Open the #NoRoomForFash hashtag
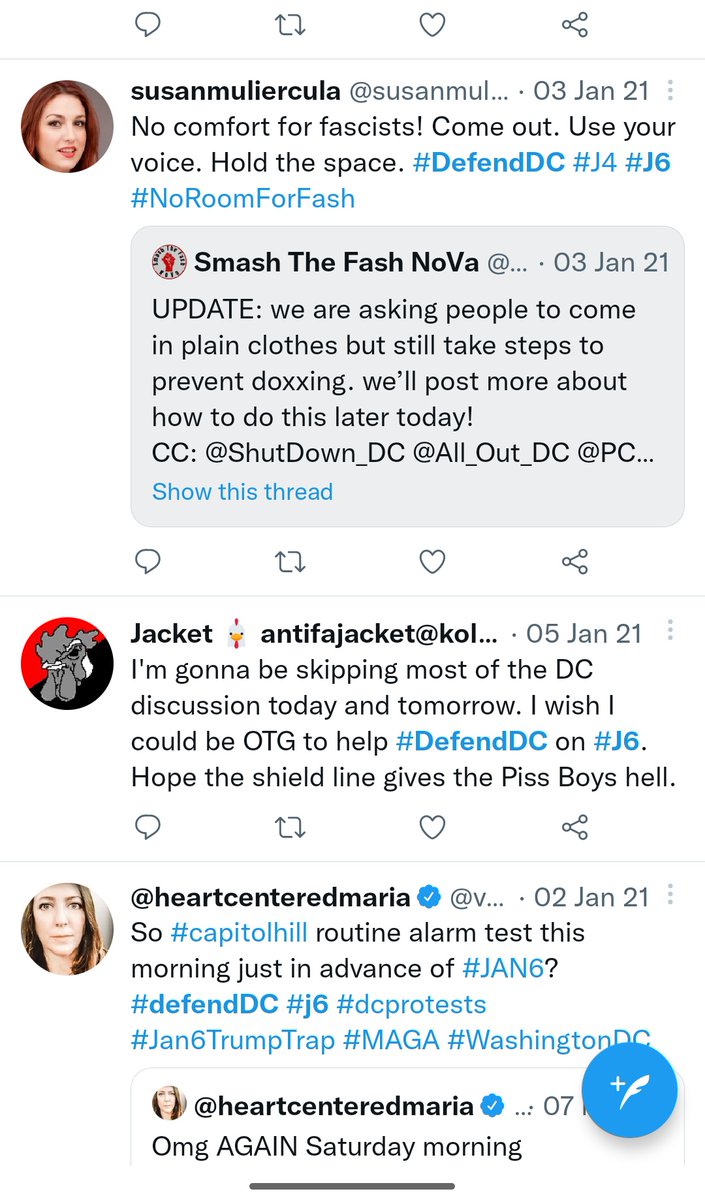Screen dimensions: 705x1200 point(243,198)
